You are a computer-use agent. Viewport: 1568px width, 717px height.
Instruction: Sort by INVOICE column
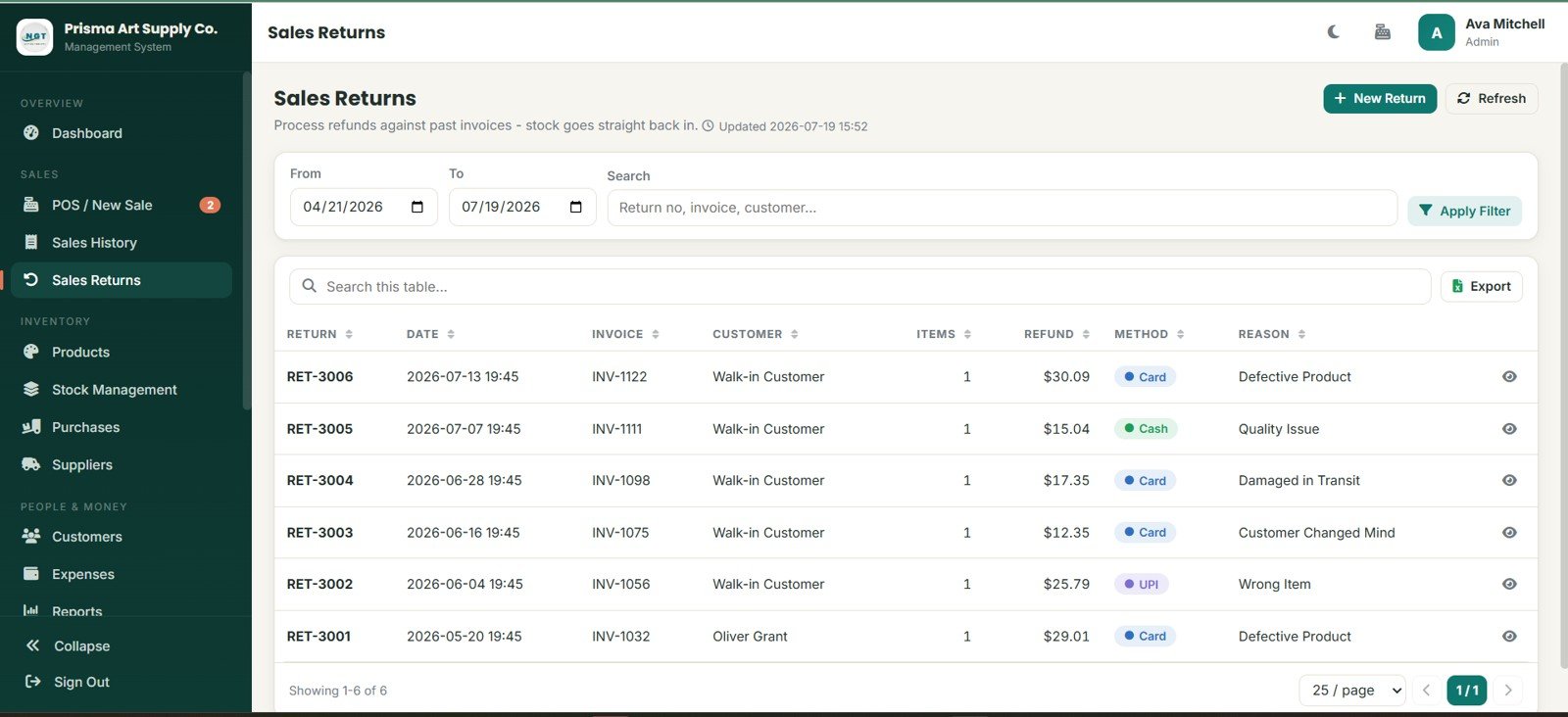click(x=625, y=334)
